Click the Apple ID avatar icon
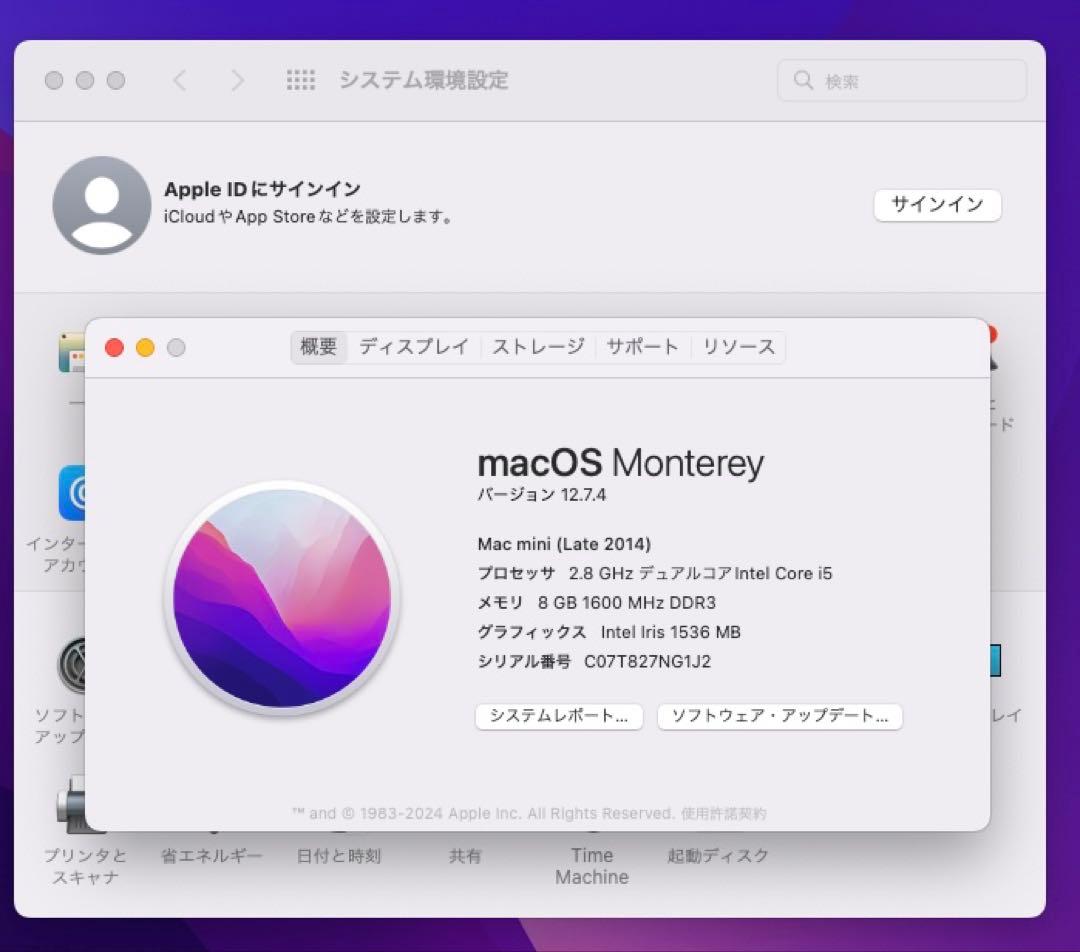Viewport: 1080px width, 952px height. click(101, 205)
